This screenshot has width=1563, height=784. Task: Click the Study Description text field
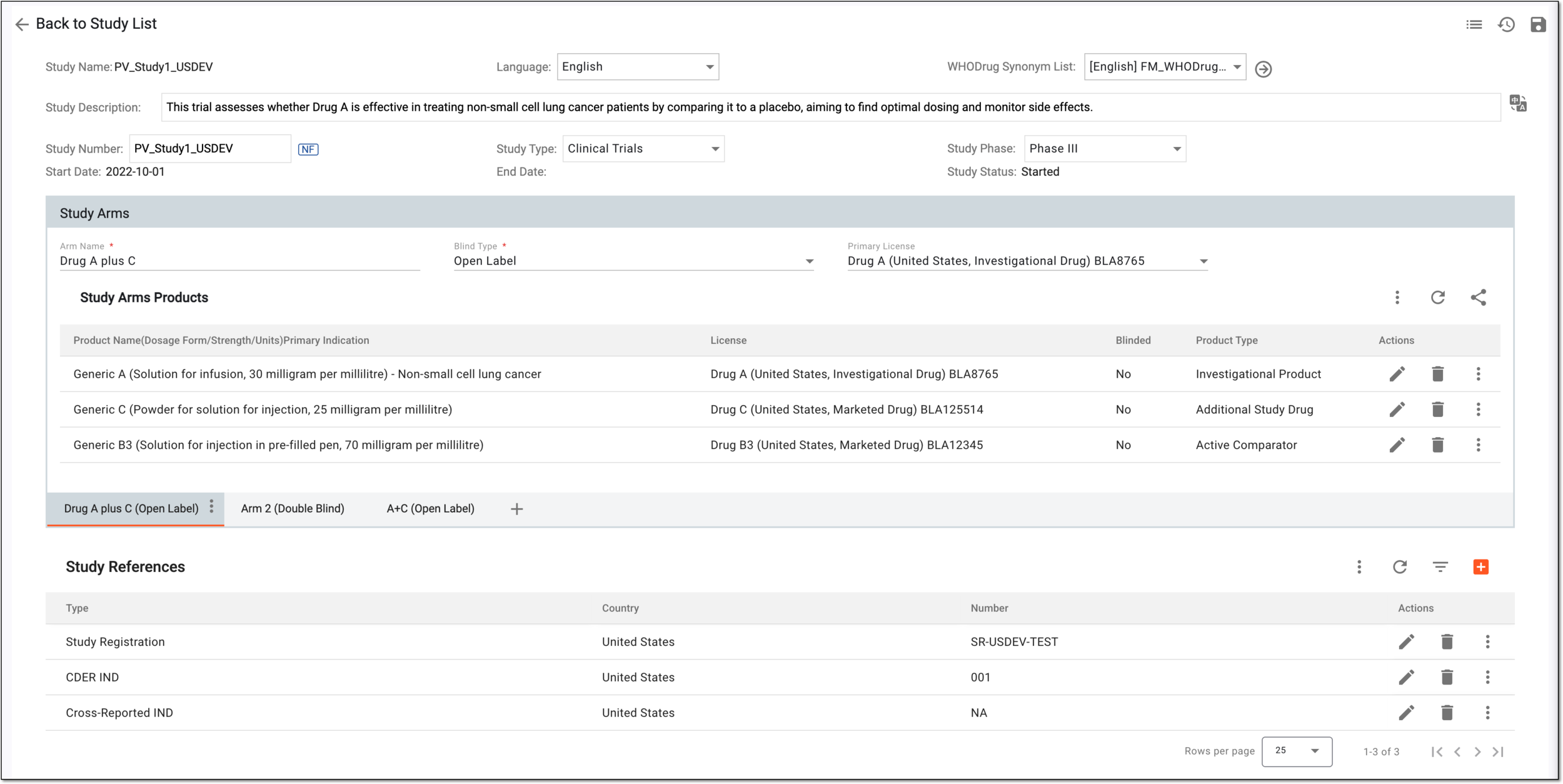point(831,108)
